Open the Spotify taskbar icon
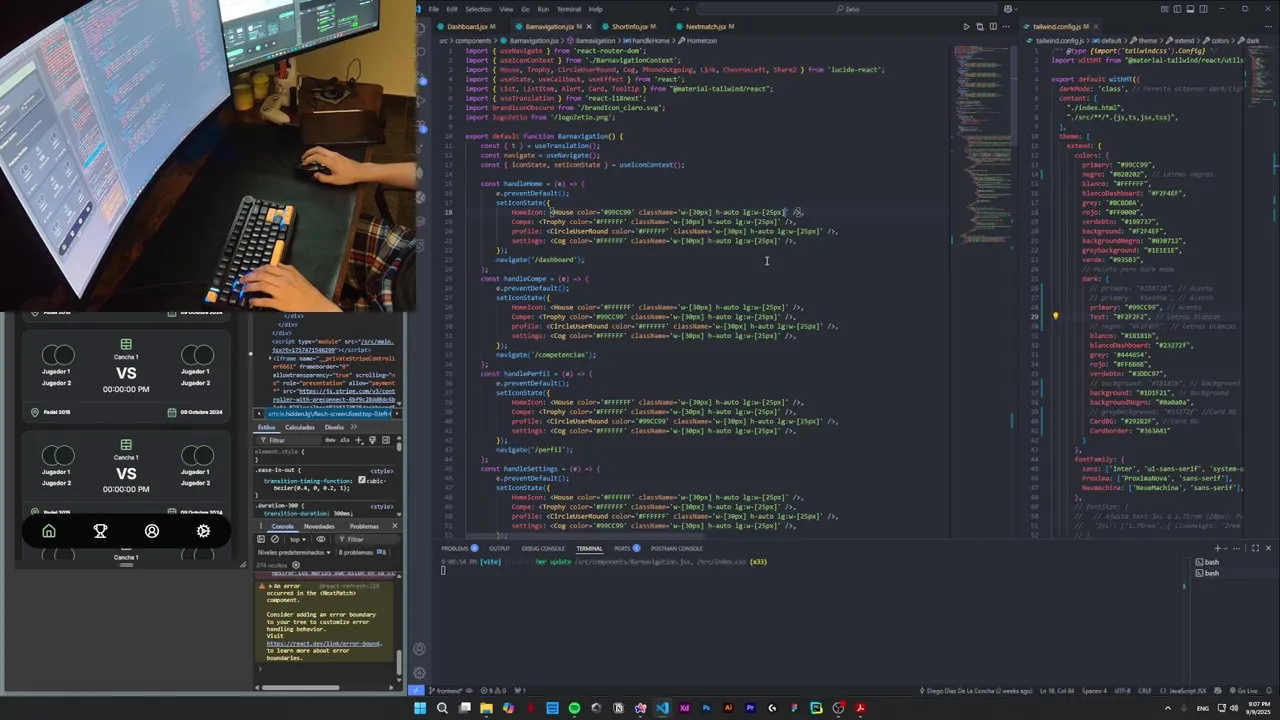 coord(574,708)
